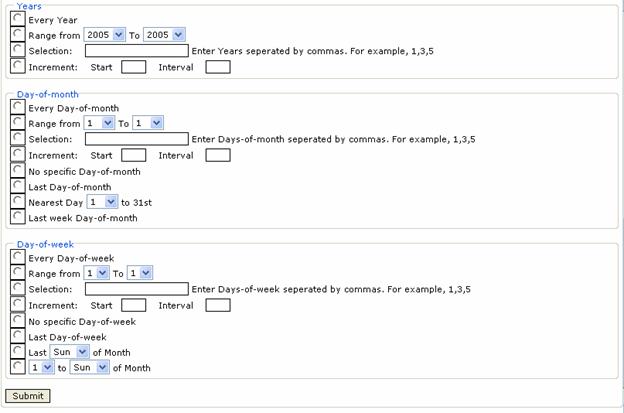Focus the Day-of-month Selection input box
Viewport: 624px width, 413px height.
(136, 139)
